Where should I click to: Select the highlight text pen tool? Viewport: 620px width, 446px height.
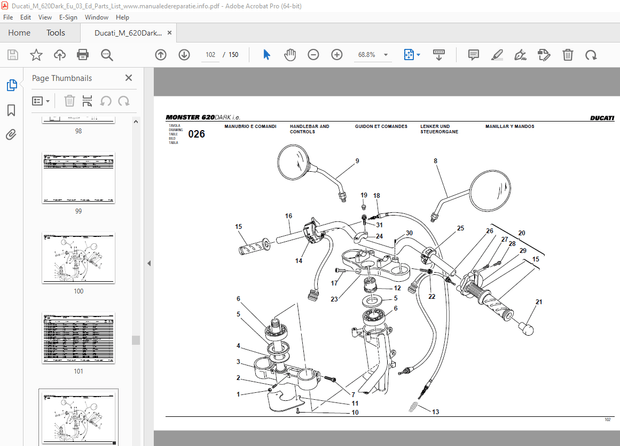tap(497, 55)
